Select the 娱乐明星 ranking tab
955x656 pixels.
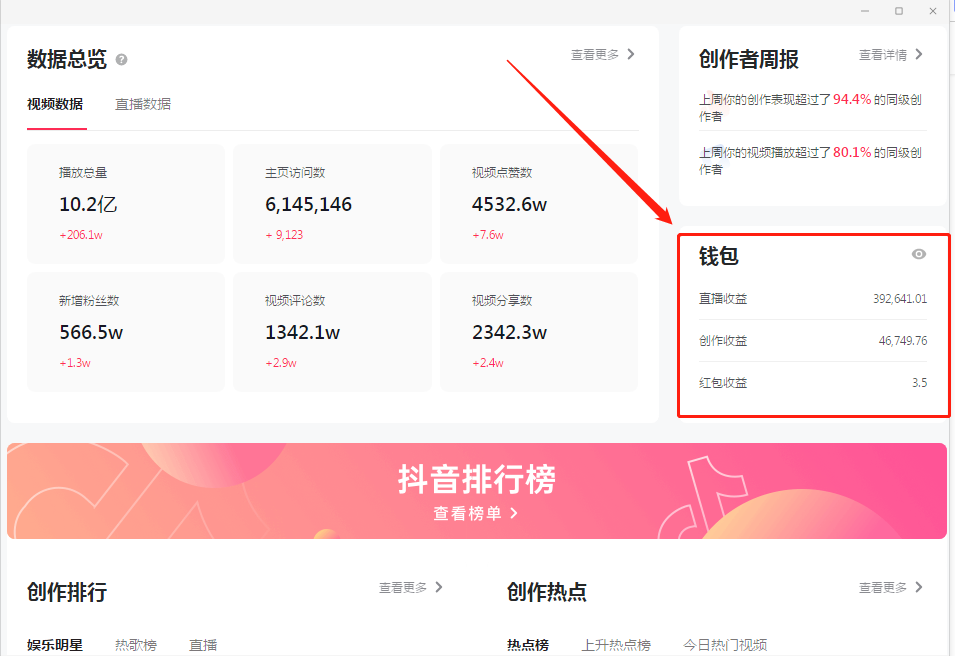(55, 645)
